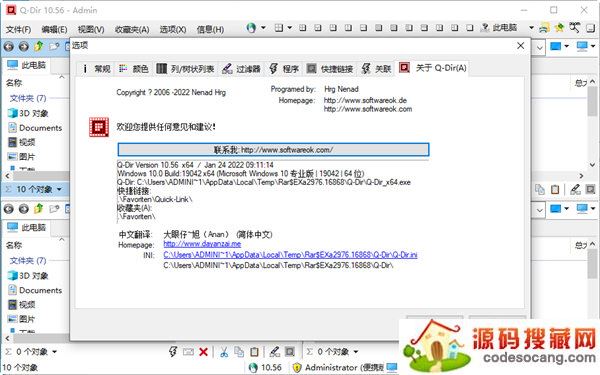Click the red X delete icon in the bottom toolbar
The width and height of the screenshot is (600, 375).
coord(204,352)
